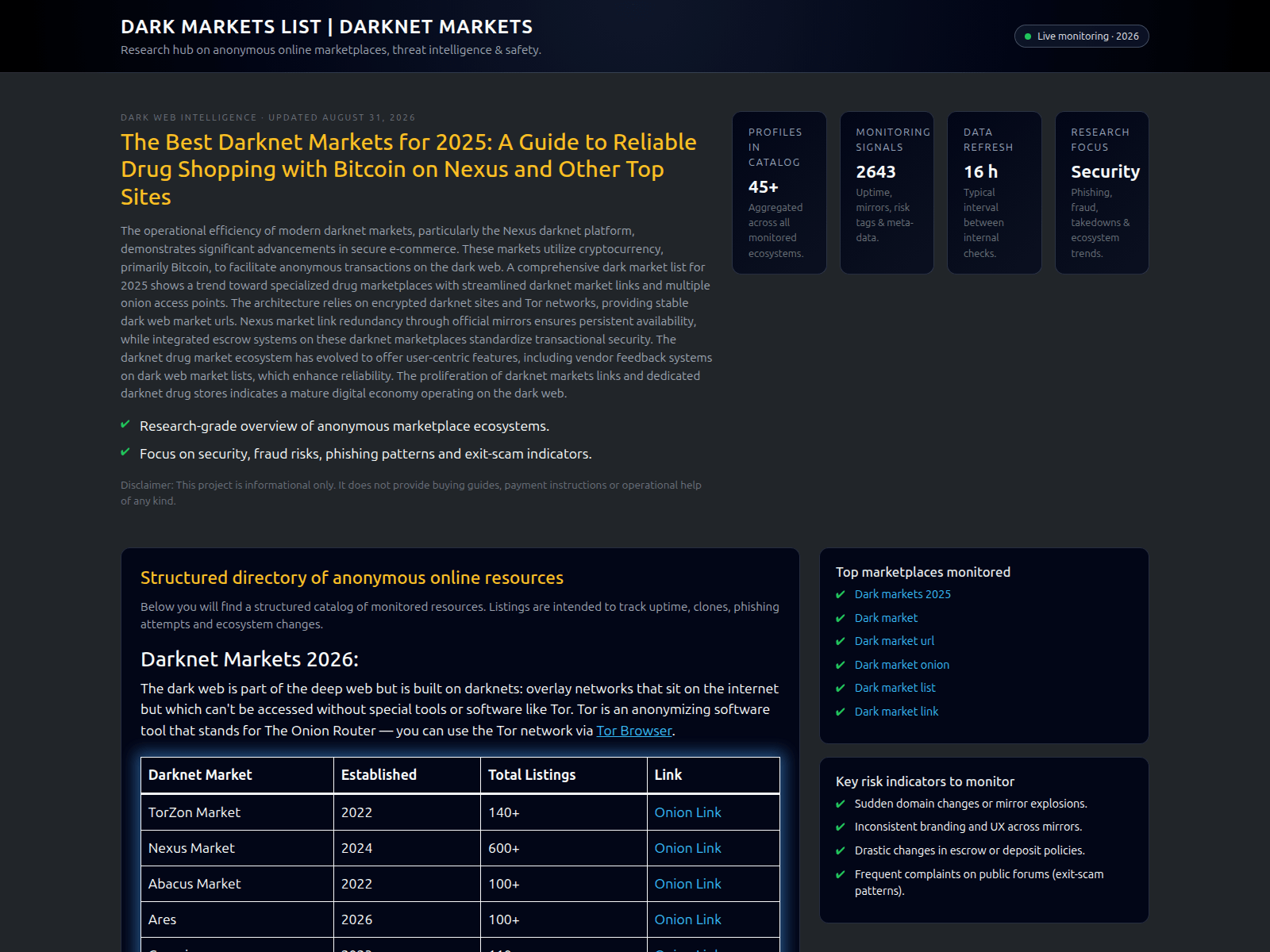Select the Monitoring Signals 2643 card
This screenshot has height=952, width=1270.
(x=887, y=193)
